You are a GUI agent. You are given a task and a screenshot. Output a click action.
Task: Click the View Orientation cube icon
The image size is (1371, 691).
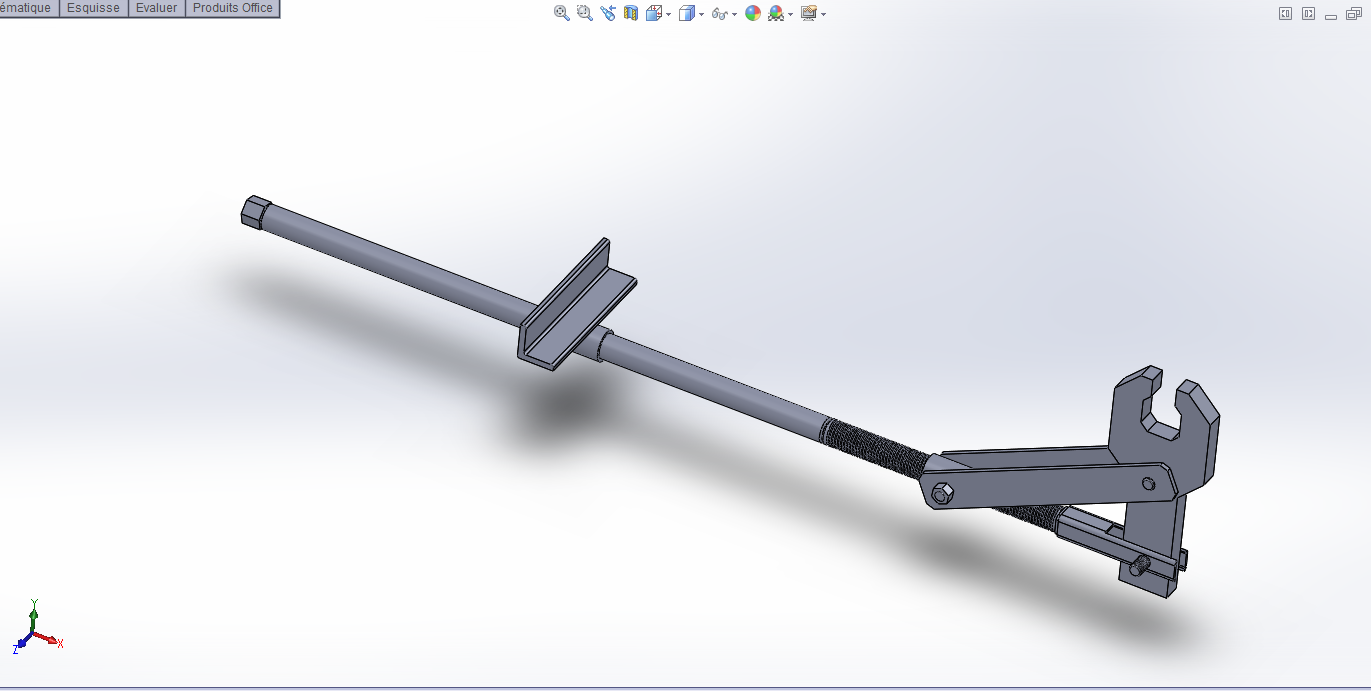(x=653, y=13)
